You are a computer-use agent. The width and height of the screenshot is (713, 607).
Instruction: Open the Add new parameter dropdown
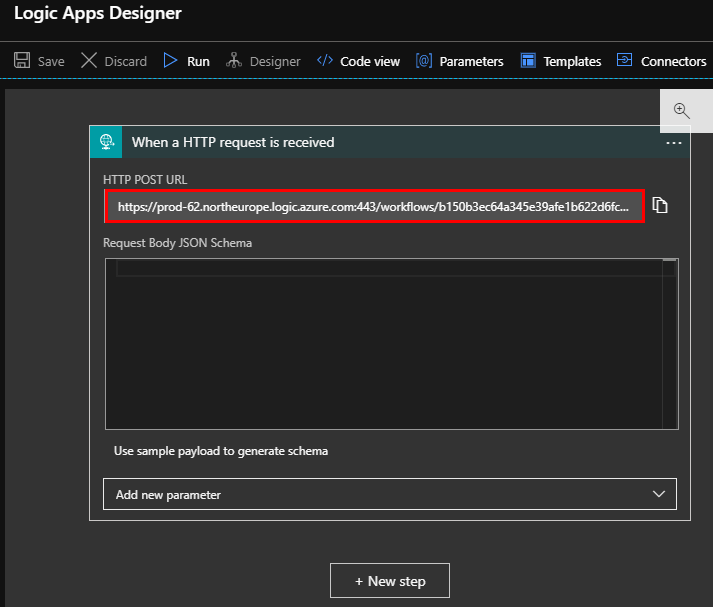pyautogui.click(x=380, y=494)
